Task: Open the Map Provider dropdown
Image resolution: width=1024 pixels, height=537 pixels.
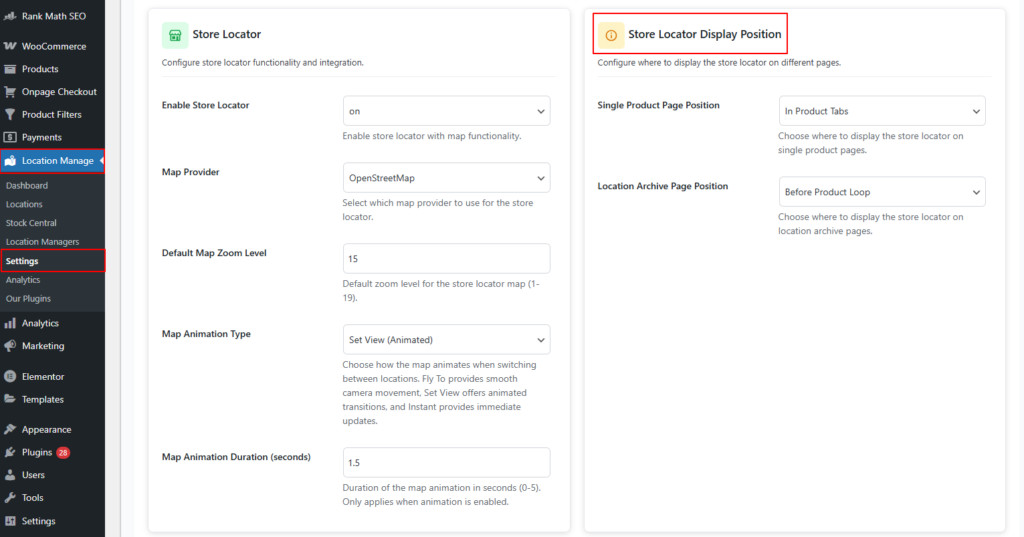Action: tap(446, 178)
